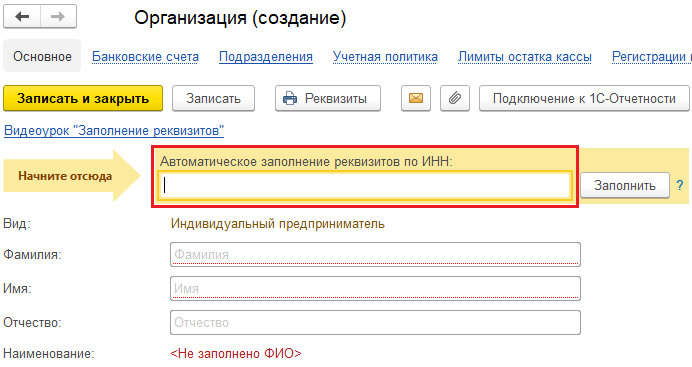692x367 pixels.
Task: Click the Заполнить button
Action: 624,185
